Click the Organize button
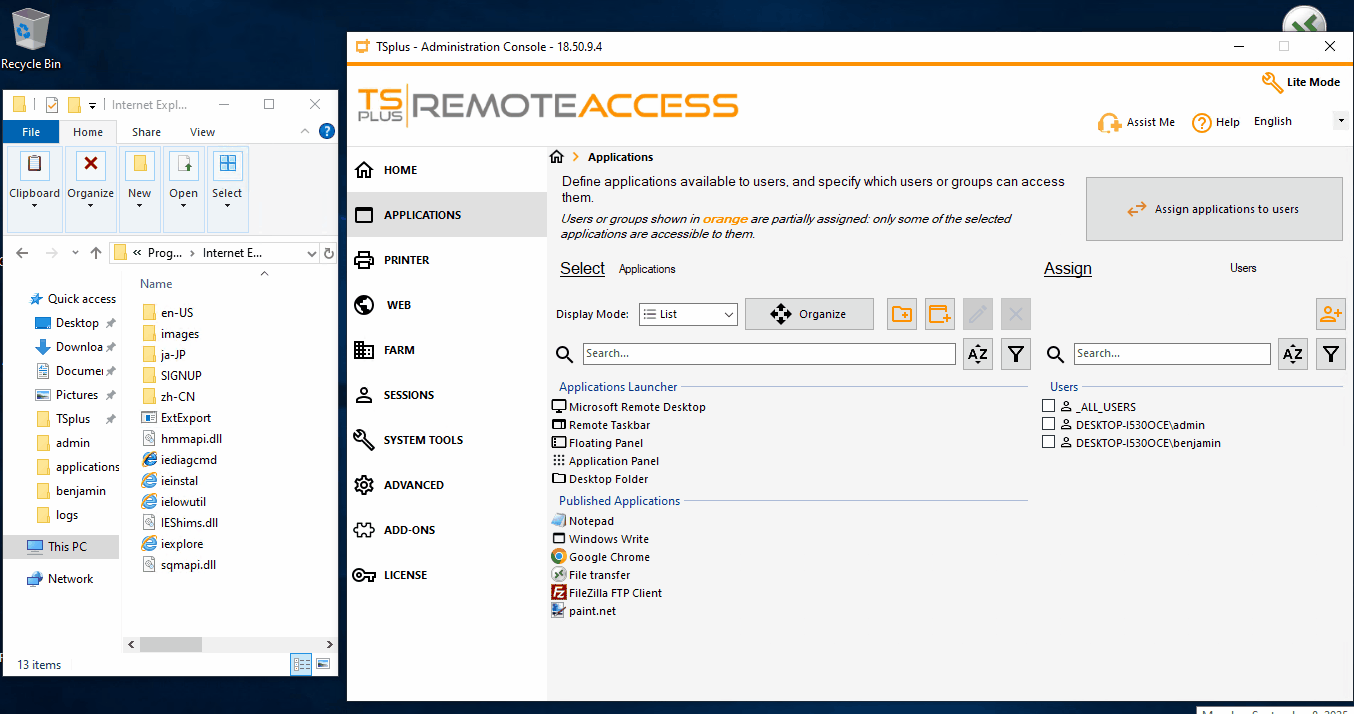 point(810,313)
